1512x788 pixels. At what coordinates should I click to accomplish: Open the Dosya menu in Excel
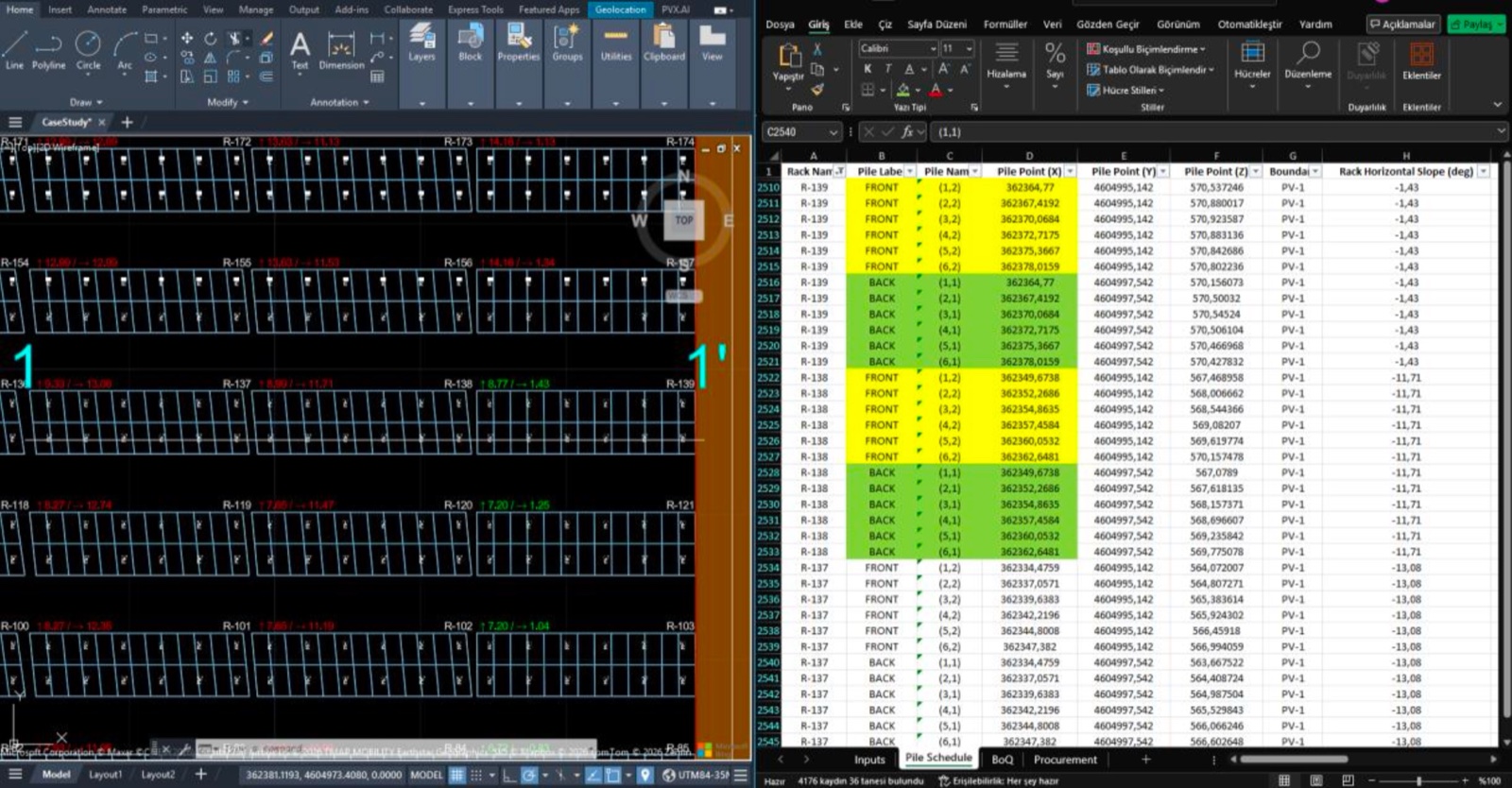780,25
